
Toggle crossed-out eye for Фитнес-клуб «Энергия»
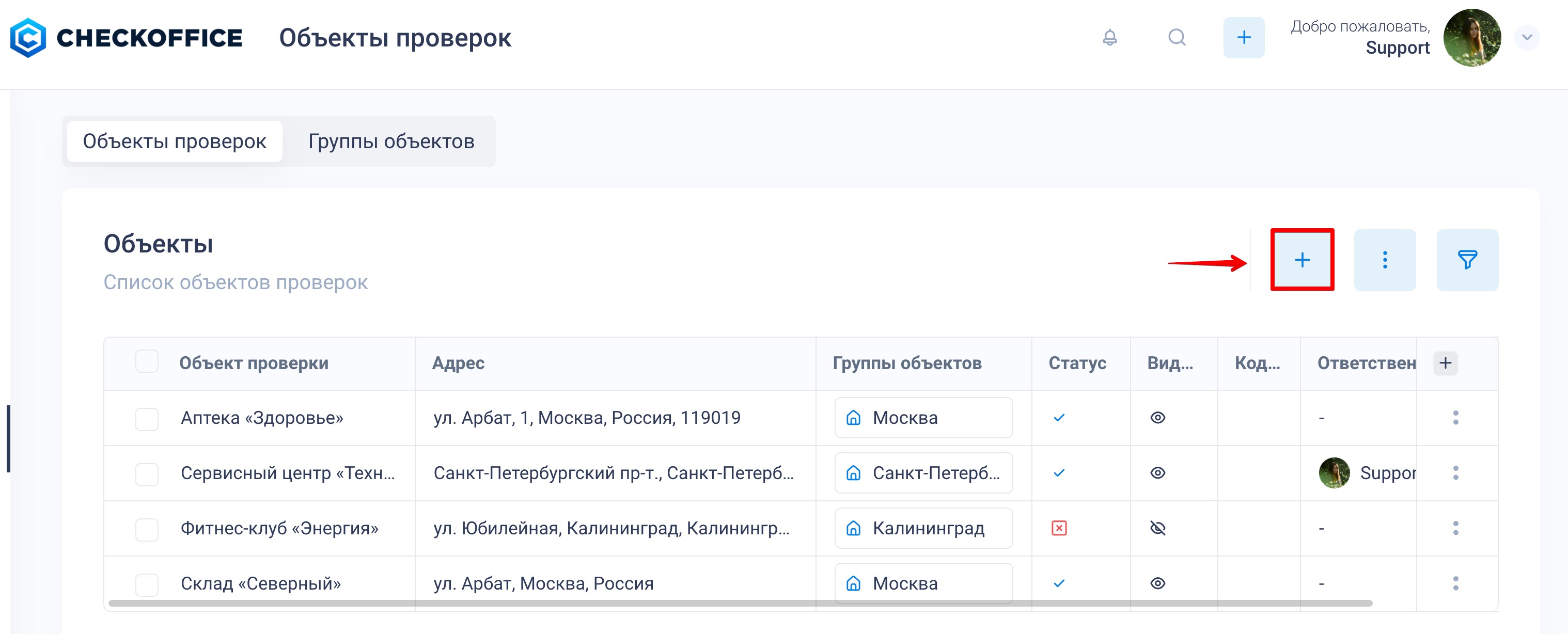point(1157,528)
